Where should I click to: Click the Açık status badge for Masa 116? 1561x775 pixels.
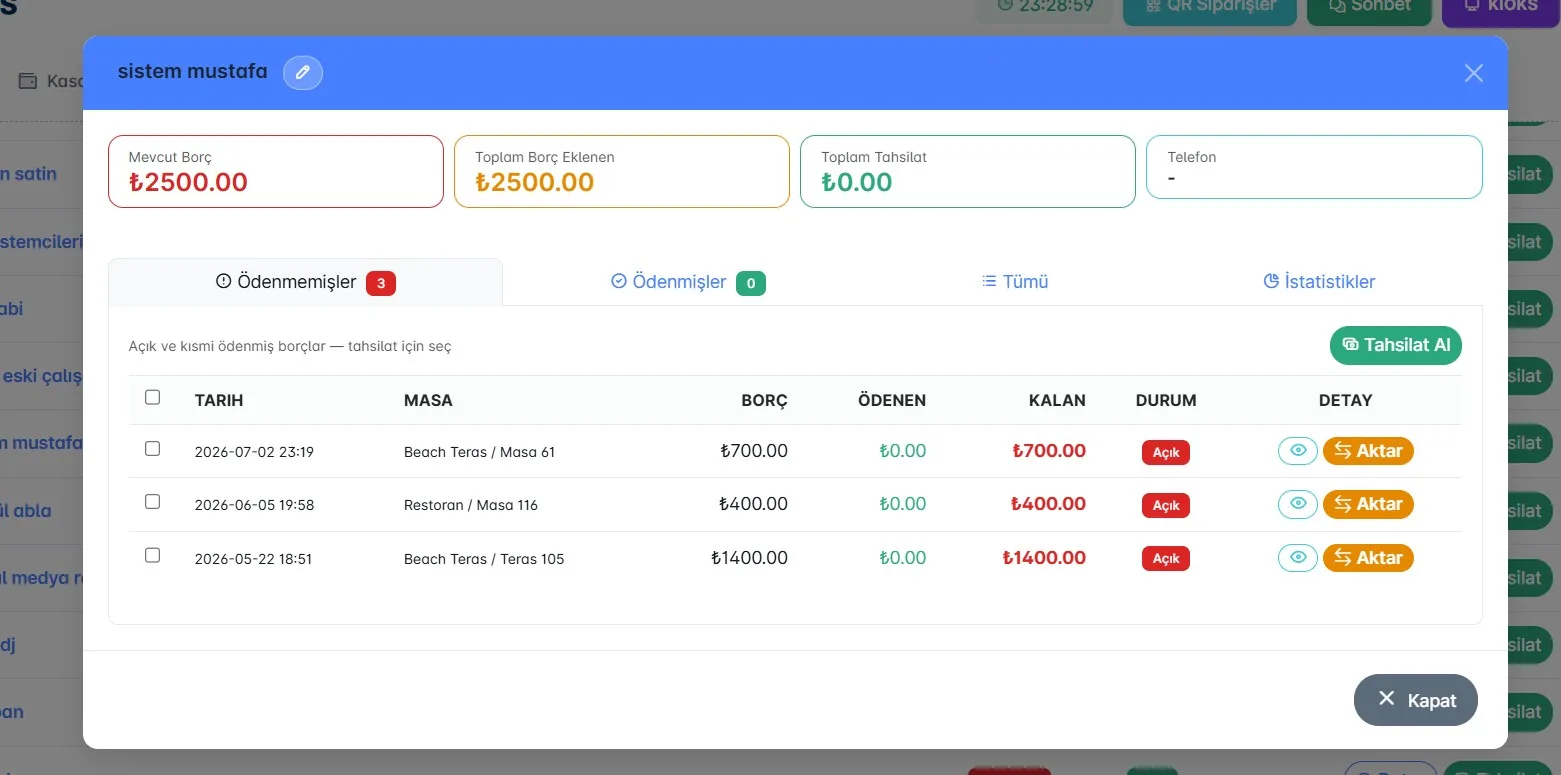(1166, 505)
